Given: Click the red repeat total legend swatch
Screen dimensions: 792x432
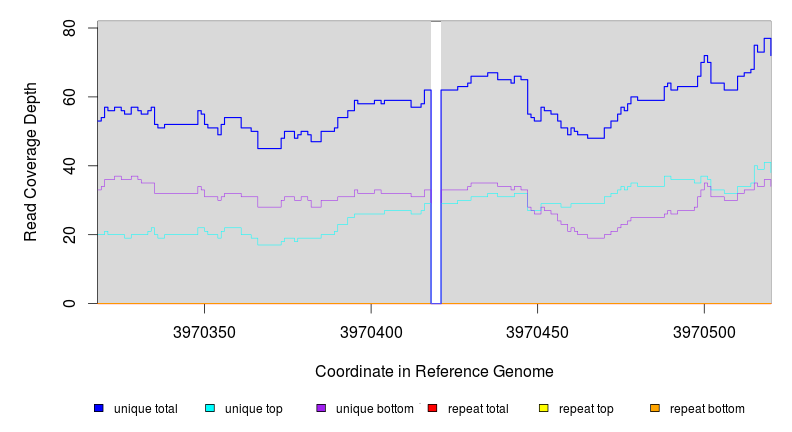Looking at the screenshot, I should [x=432, y=408].
